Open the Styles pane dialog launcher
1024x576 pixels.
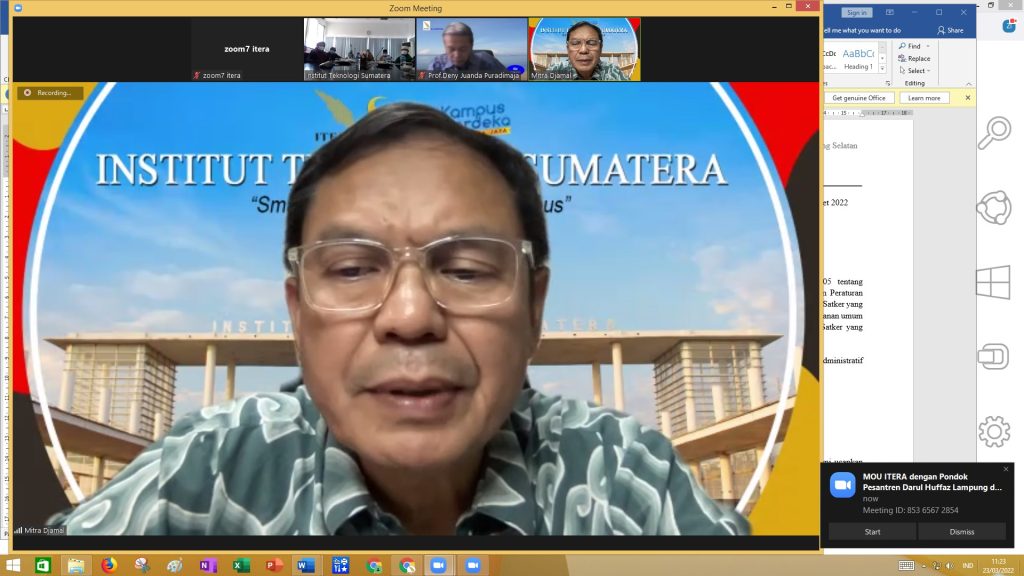[888, 84]
